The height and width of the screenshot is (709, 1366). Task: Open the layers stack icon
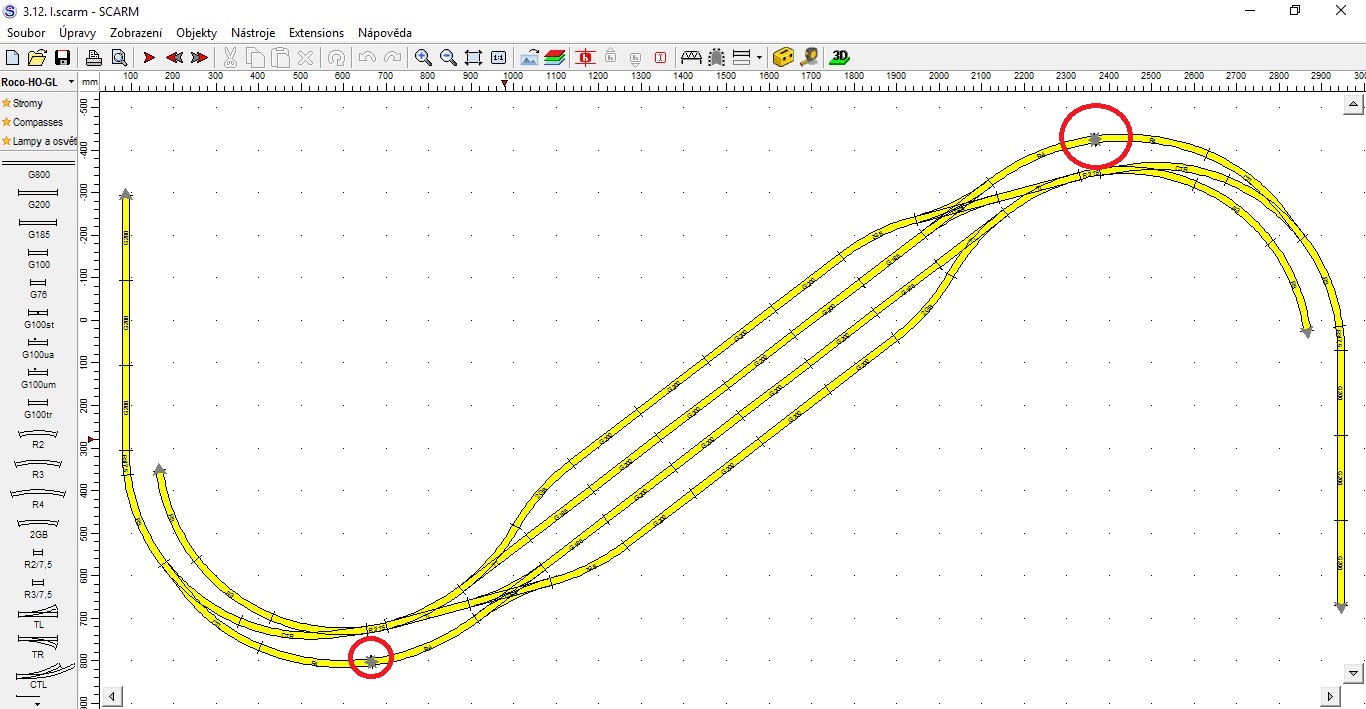[x=555, y=58]
